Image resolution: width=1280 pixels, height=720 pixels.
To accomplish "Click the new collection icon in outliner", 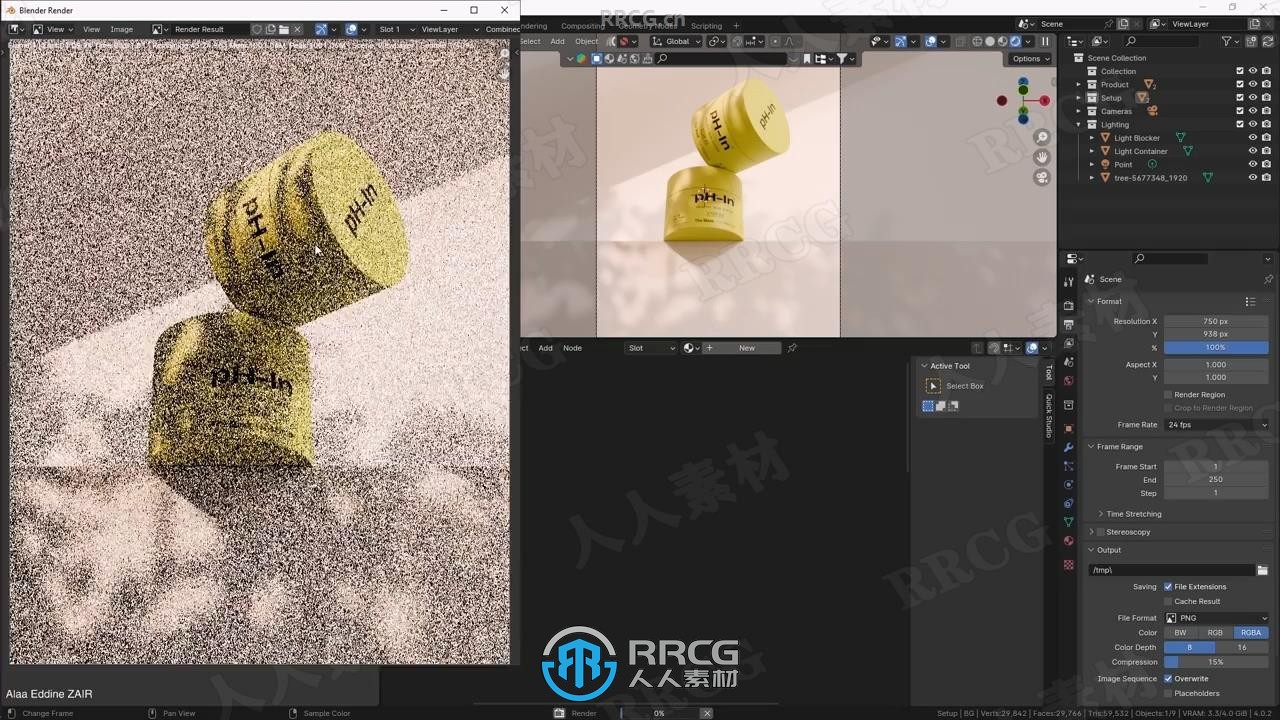I will coord(1252,42).
